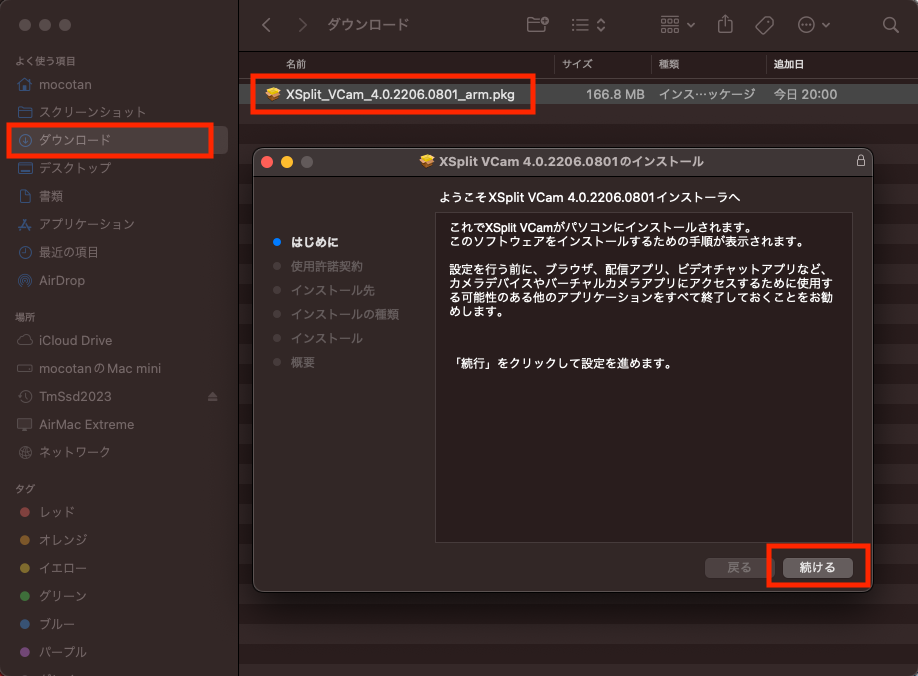Click the Tags icon in the Finder toolbar
918x676 pixels.
click(x=765, y=25)
